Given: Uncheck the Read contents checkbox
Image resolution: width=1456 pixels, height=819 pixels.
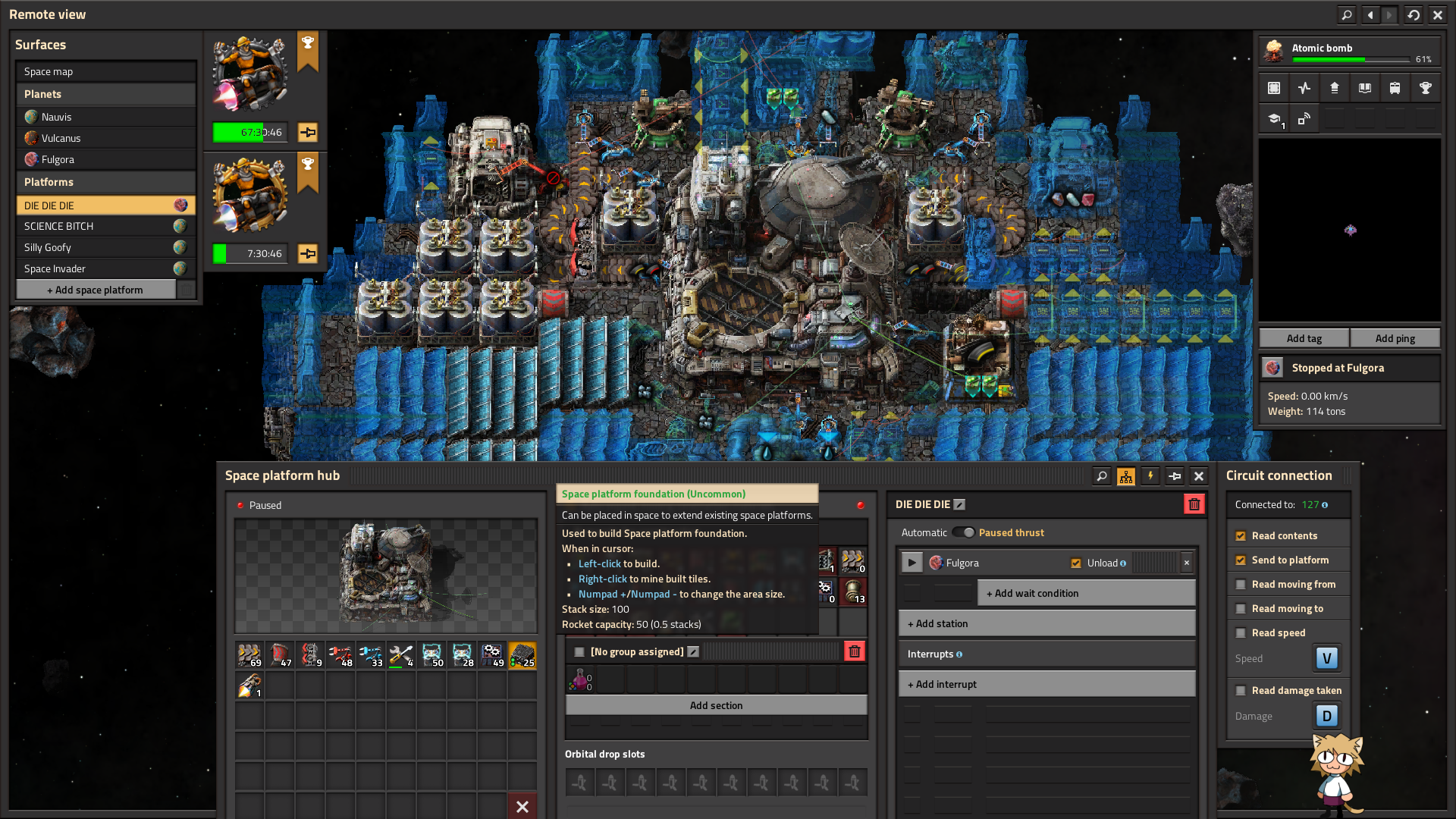Looking at the screenshot, I should [x=1241, y=536].
